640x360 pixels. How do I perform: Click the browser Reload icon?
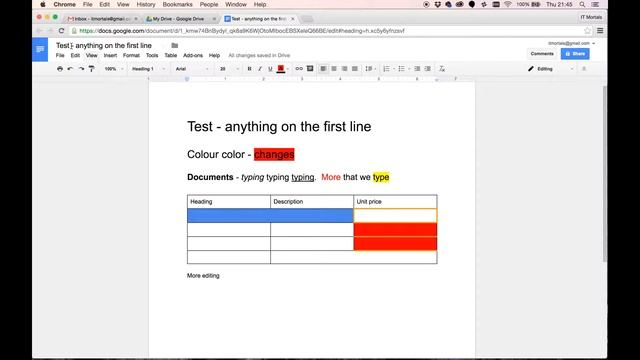[61, 31]
